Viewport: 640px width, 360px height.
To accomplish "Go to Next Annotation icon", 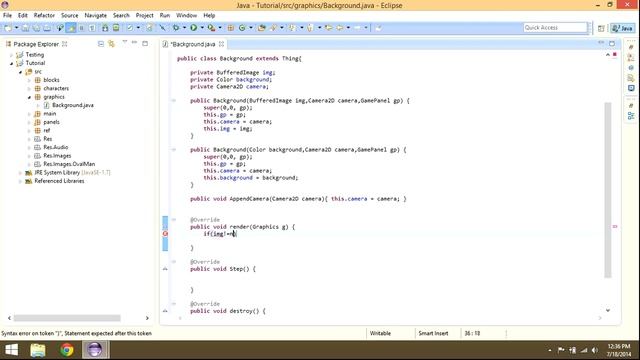I will pyautogui.click(x=293, y=28).
